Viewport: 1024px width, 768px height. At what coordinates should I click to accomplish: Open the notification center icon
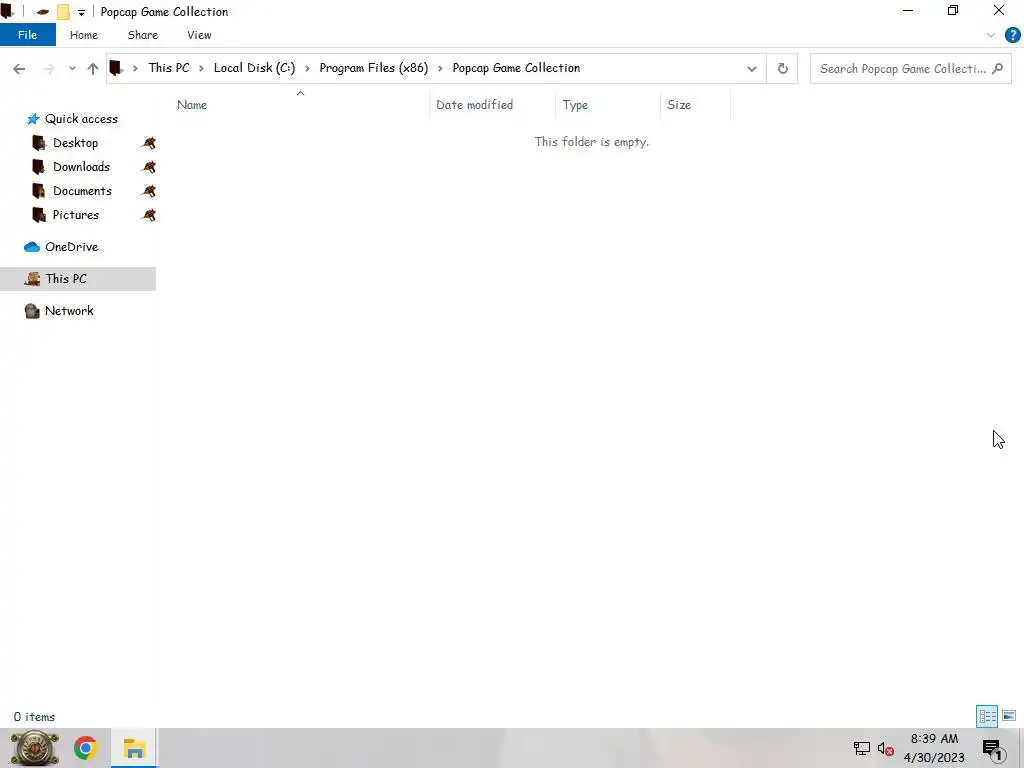tap(992, 749)
